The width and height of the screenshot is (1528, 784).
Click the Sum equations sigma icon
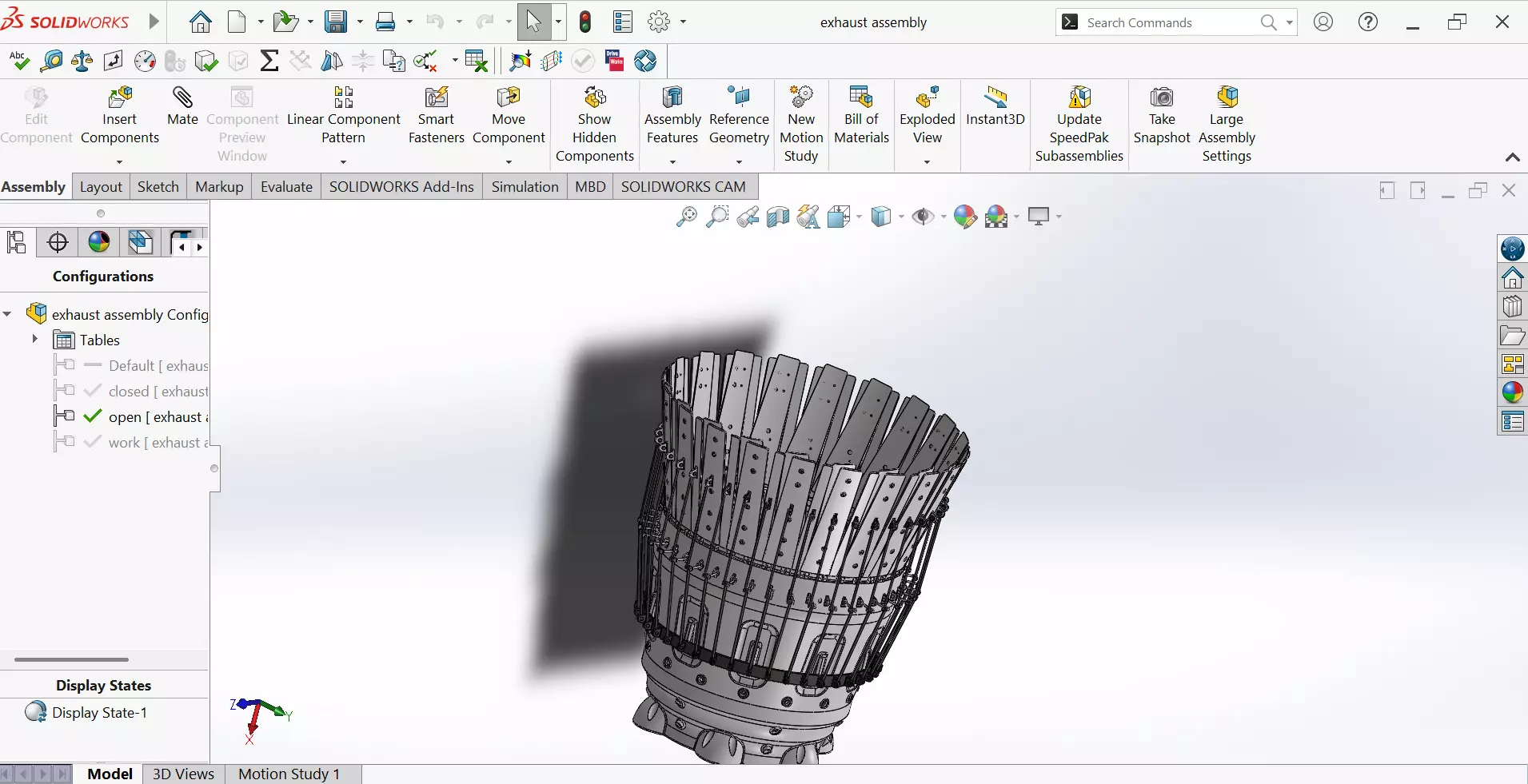pos(269,61)
